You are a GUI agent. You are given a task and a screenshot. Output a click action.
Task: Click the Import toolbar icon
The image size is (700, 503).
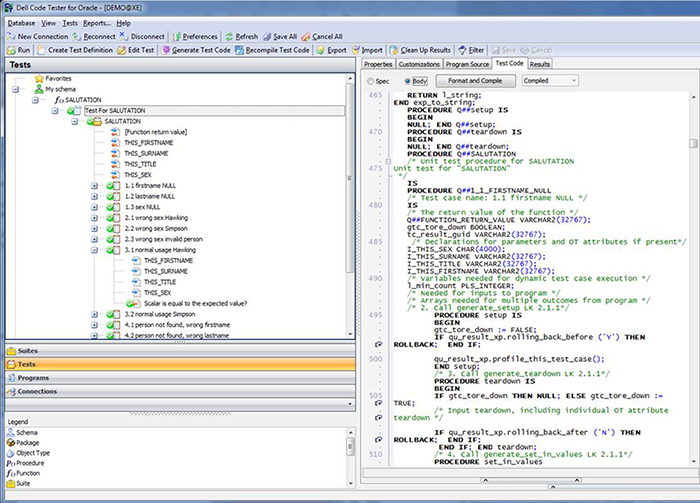click(x=356, y=50)
